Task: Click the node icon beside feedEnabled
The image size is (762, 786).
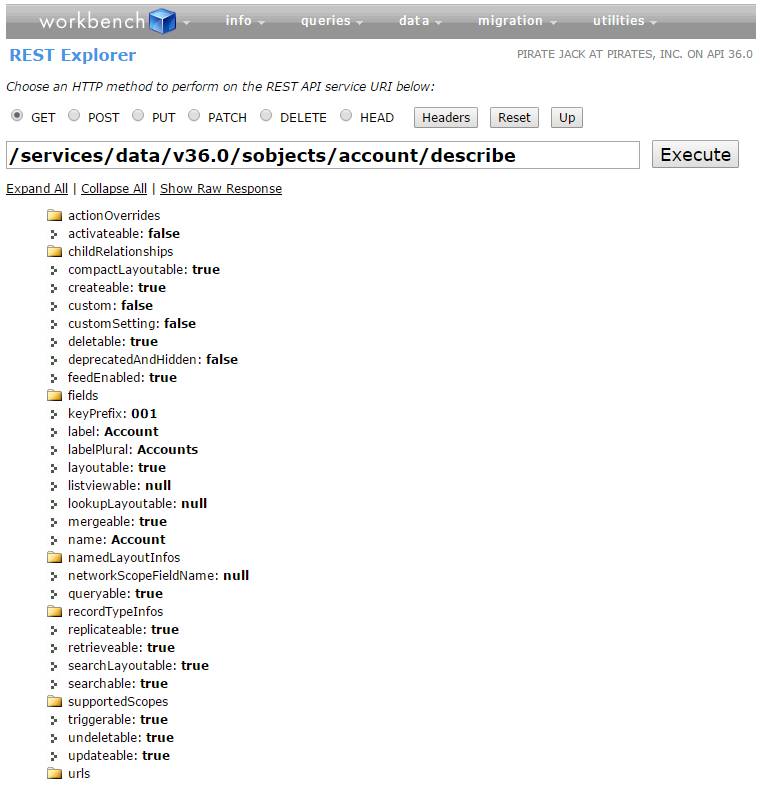Action: (54, 378)
